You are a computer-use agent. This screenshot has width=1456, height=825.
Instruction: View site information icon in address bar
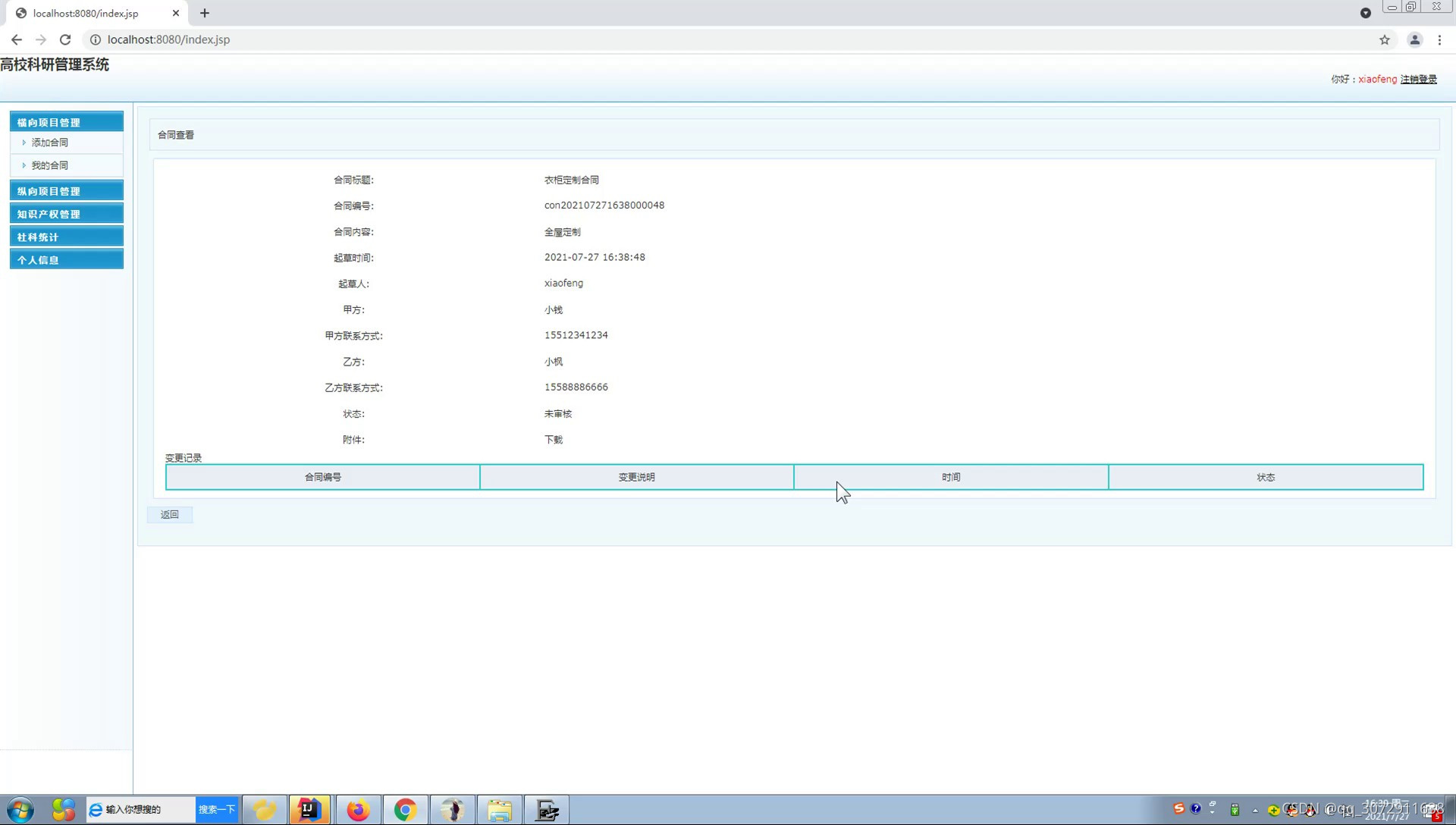click(x=96, y=39)
